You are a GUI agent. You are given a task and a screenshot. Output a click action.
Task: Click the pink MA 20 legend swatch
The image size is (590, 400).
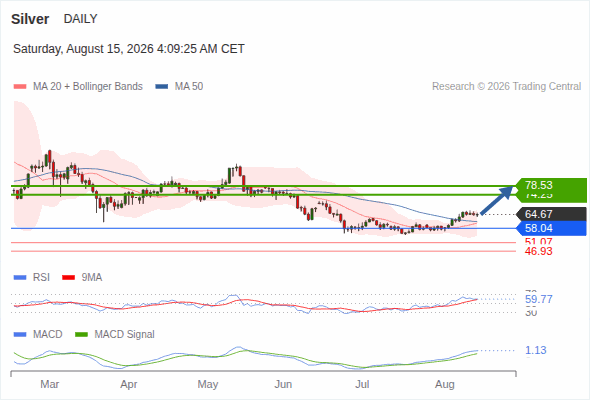tap(20, 87)
